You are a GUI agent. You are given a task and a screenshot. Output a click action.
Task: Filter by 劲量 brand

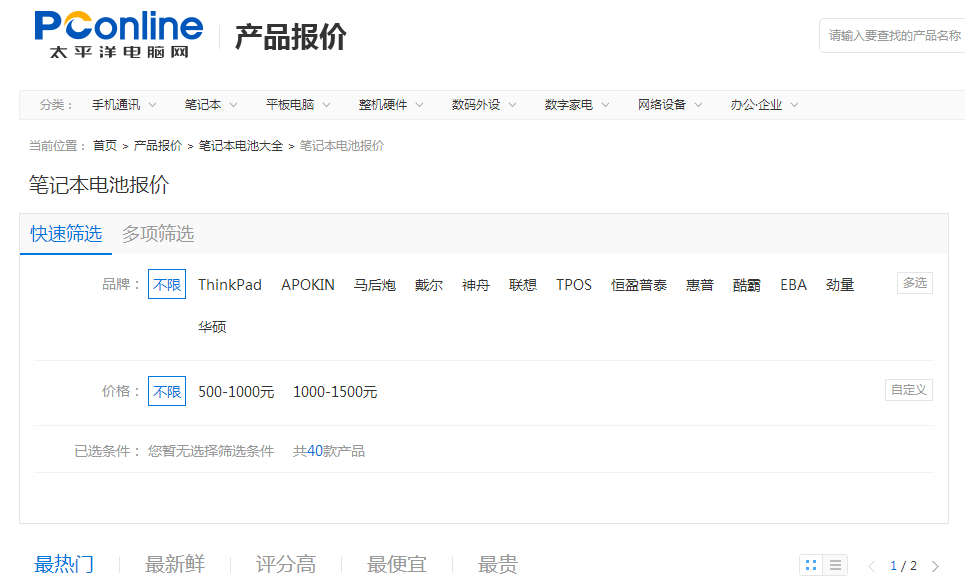pyautogui.click(x=840, y=285)
